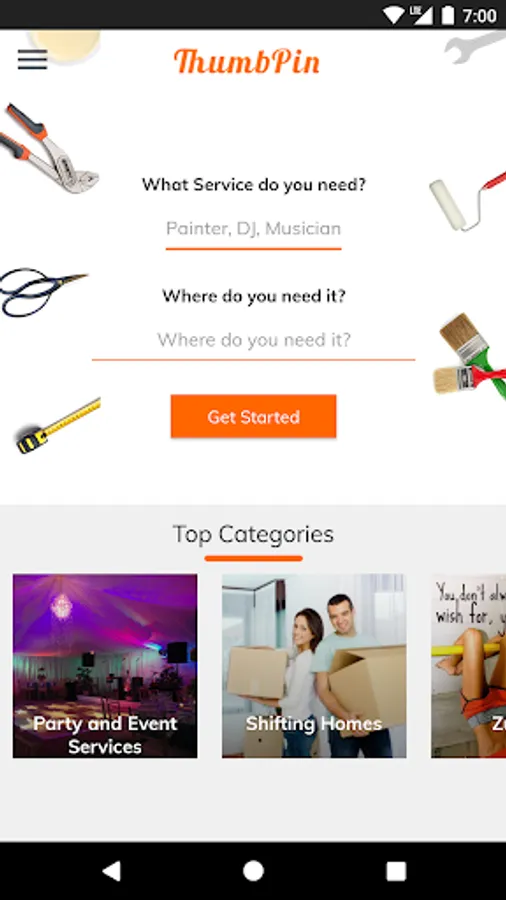Open Shifting Homes category
This screenshot has height=900, width=506.
coord(314,666)
